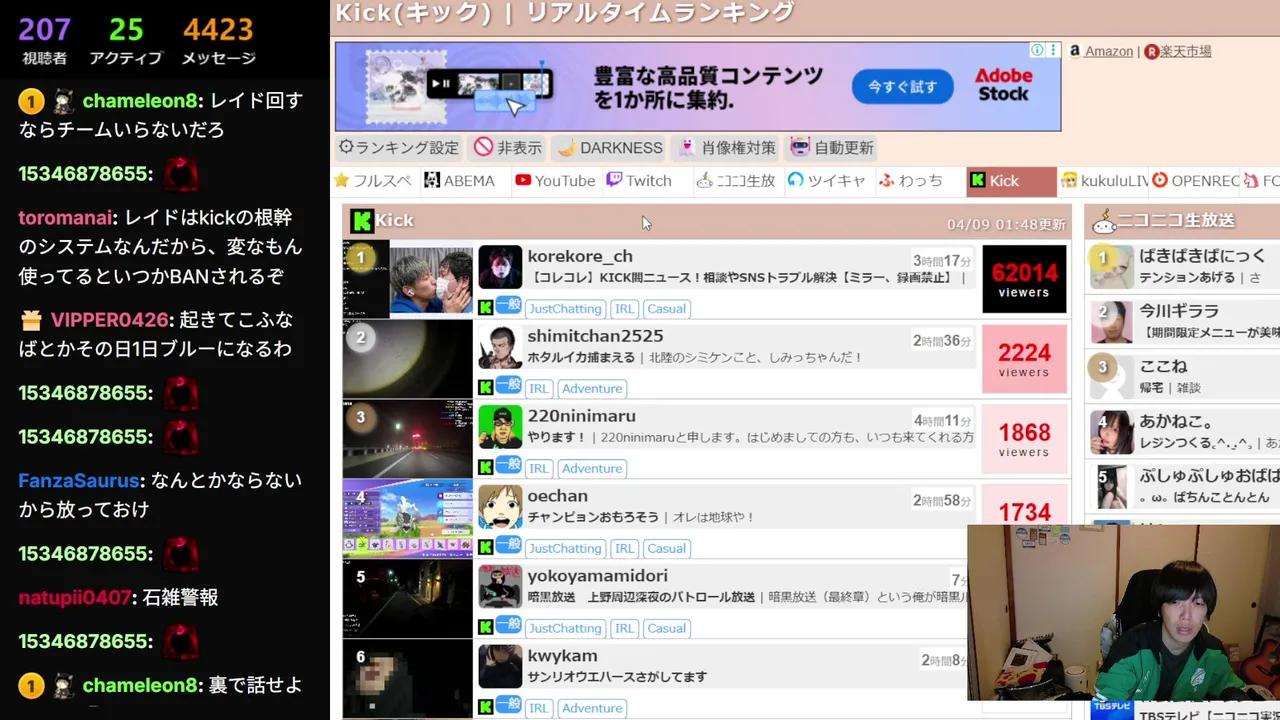Click the ad info icon
Viewport: 1280px width, 720px height.
point(1037,50)
